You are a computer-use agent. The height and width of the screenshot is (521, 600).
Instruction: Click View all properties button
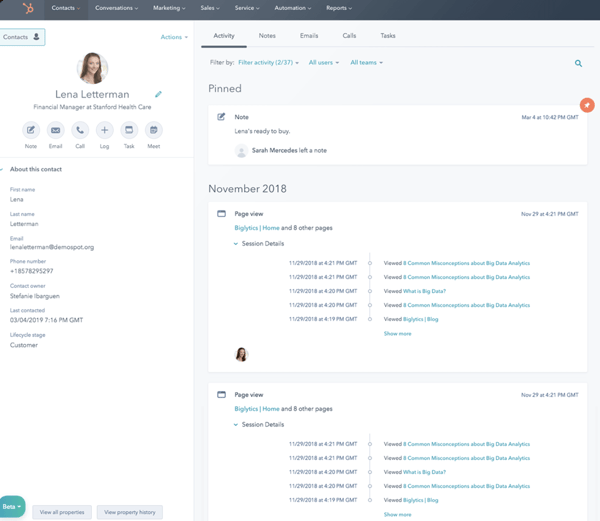point(62,512)
